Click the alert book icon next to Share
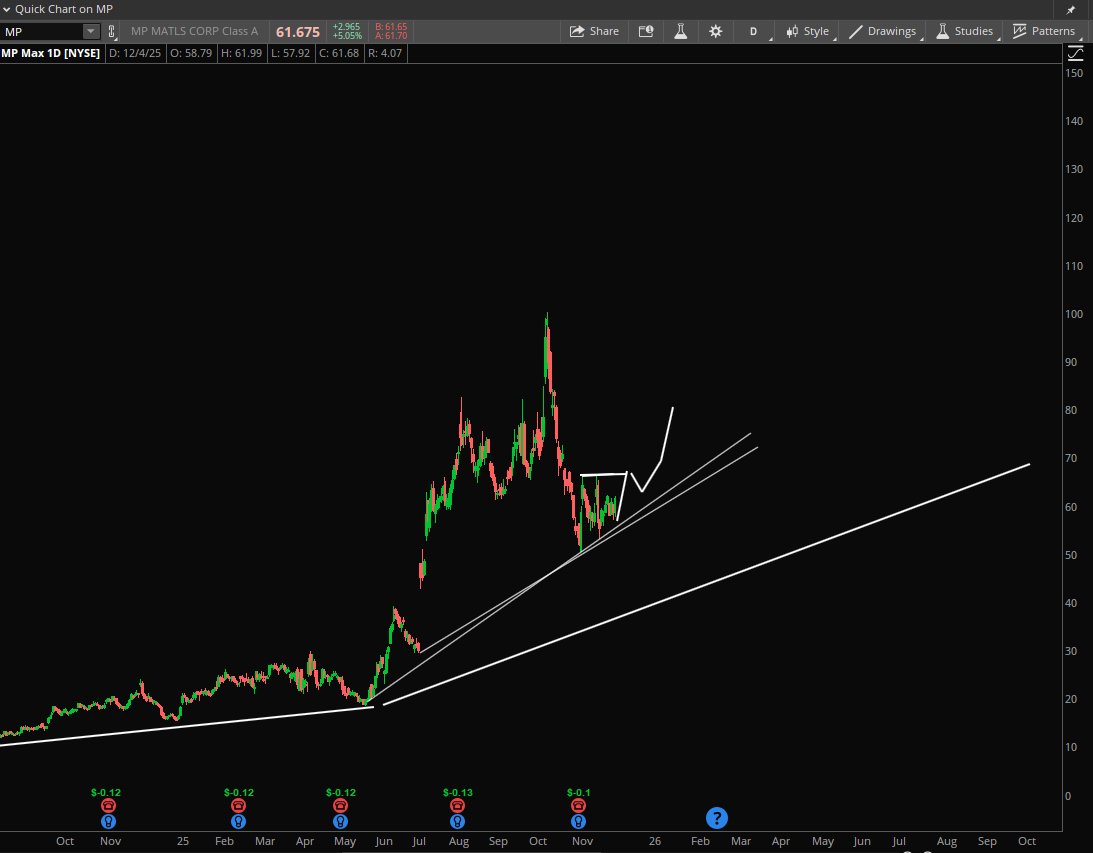Viewport: 1093px width, 853px height. [x=645, y=31]
